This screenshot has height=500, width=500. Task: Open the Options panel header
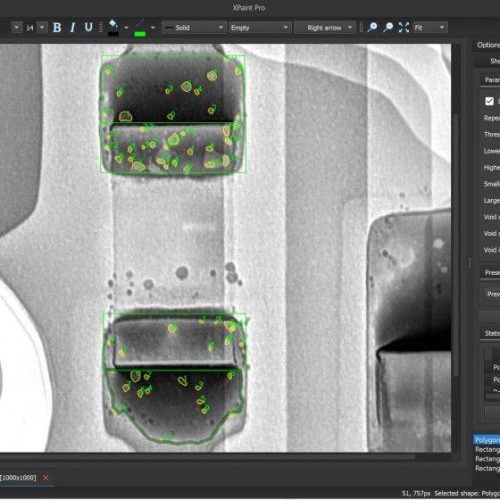click(x=488, y=45)
